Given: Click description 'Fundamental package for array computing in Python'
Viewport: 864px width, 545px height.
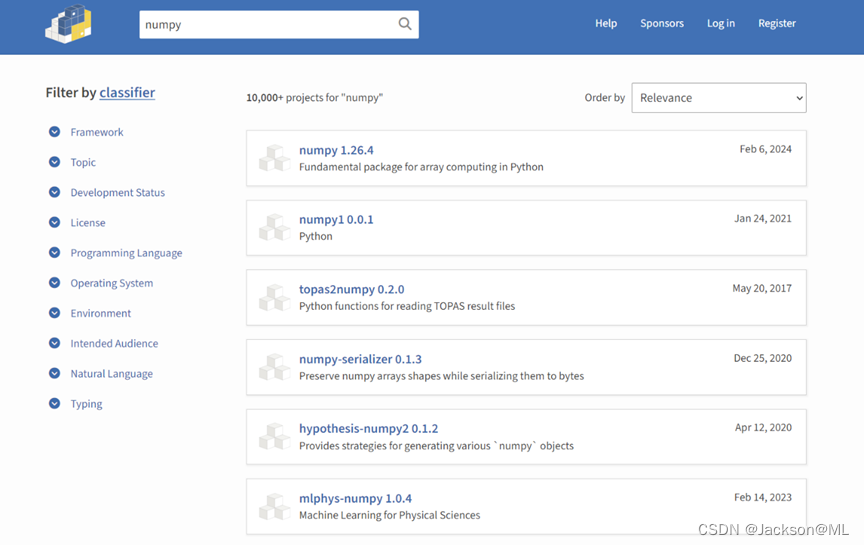Looking at the screenshot, I should click(421, 167).
